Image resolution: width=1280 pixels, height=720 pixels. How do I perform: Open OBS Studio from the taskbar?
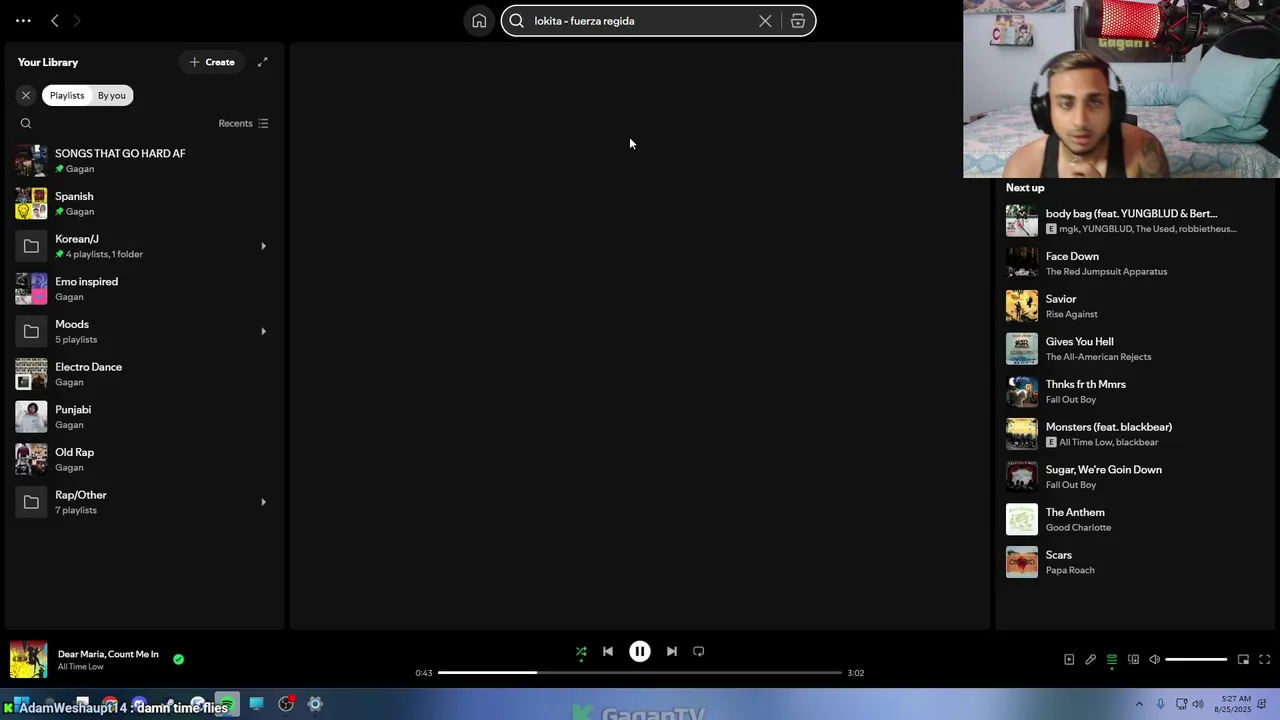[286, 704]
